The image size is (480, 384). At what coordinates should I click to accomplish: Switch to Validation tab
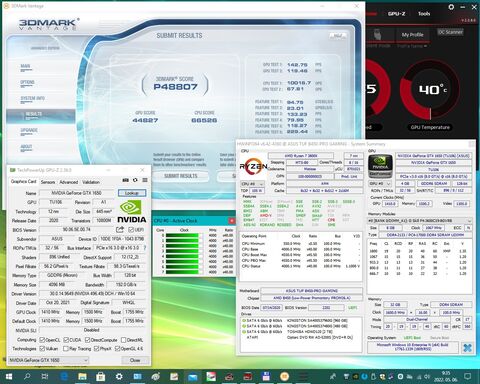tap(91, 182)
